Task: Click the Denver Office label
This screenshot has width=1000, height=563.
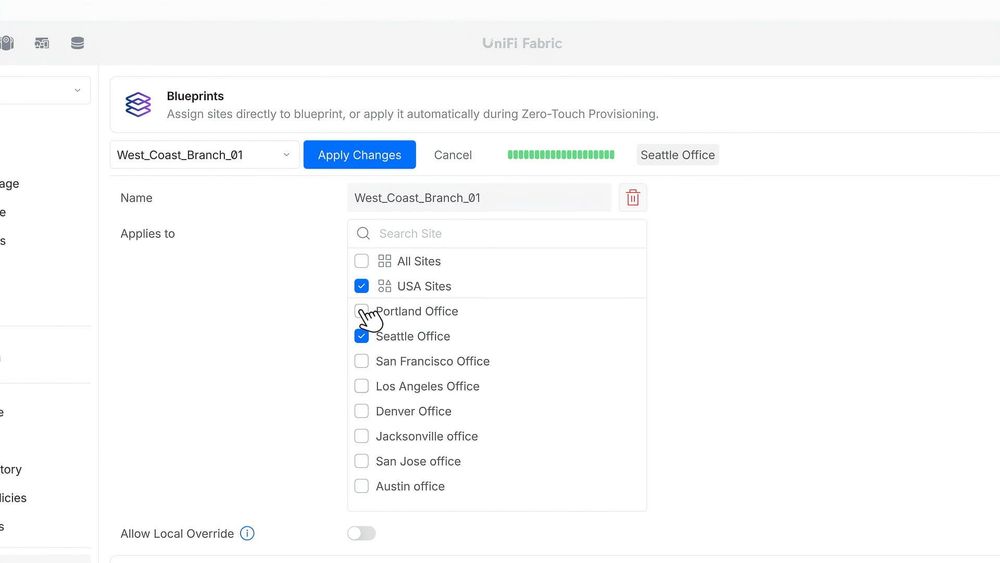Action: tap(413, 411)
